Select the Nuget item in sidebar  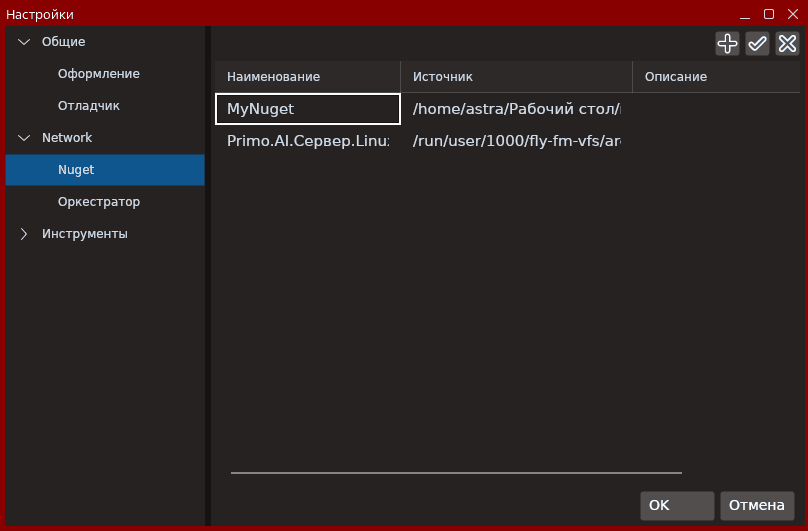tap(76, 170)
